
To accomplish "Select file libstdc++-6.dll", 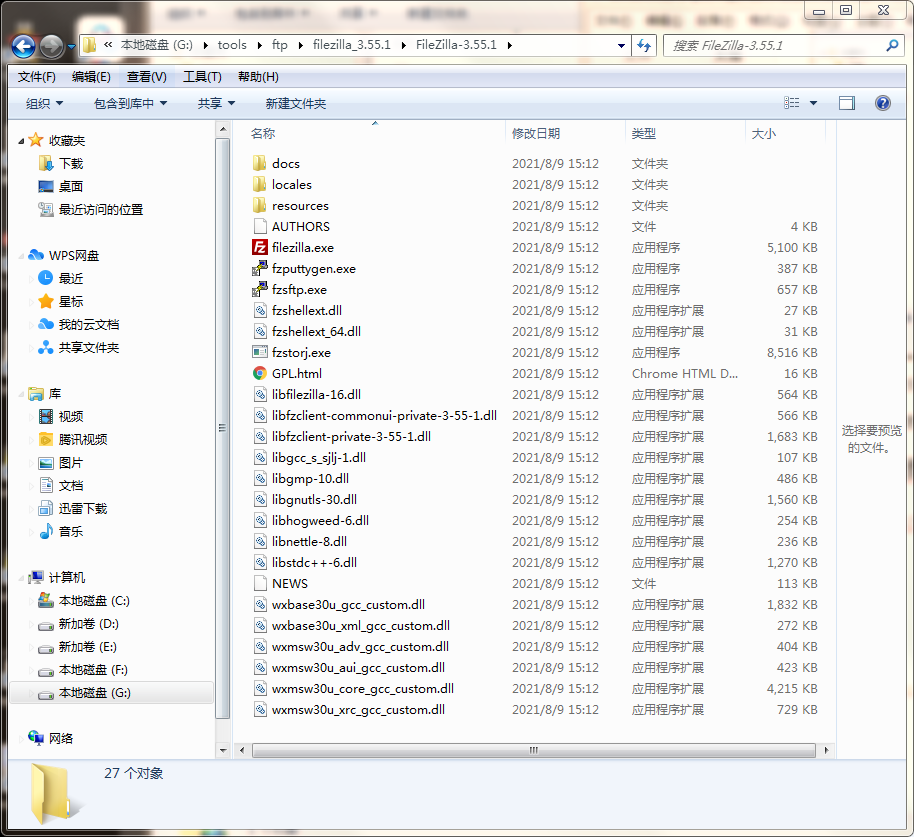I will 314,562.
